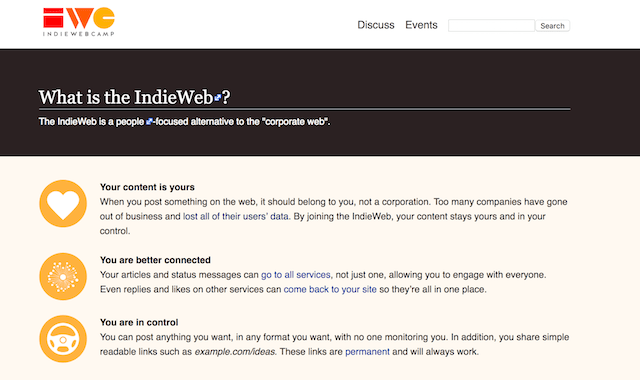
Task: Open the Events menu item
Action: (421, 25)
